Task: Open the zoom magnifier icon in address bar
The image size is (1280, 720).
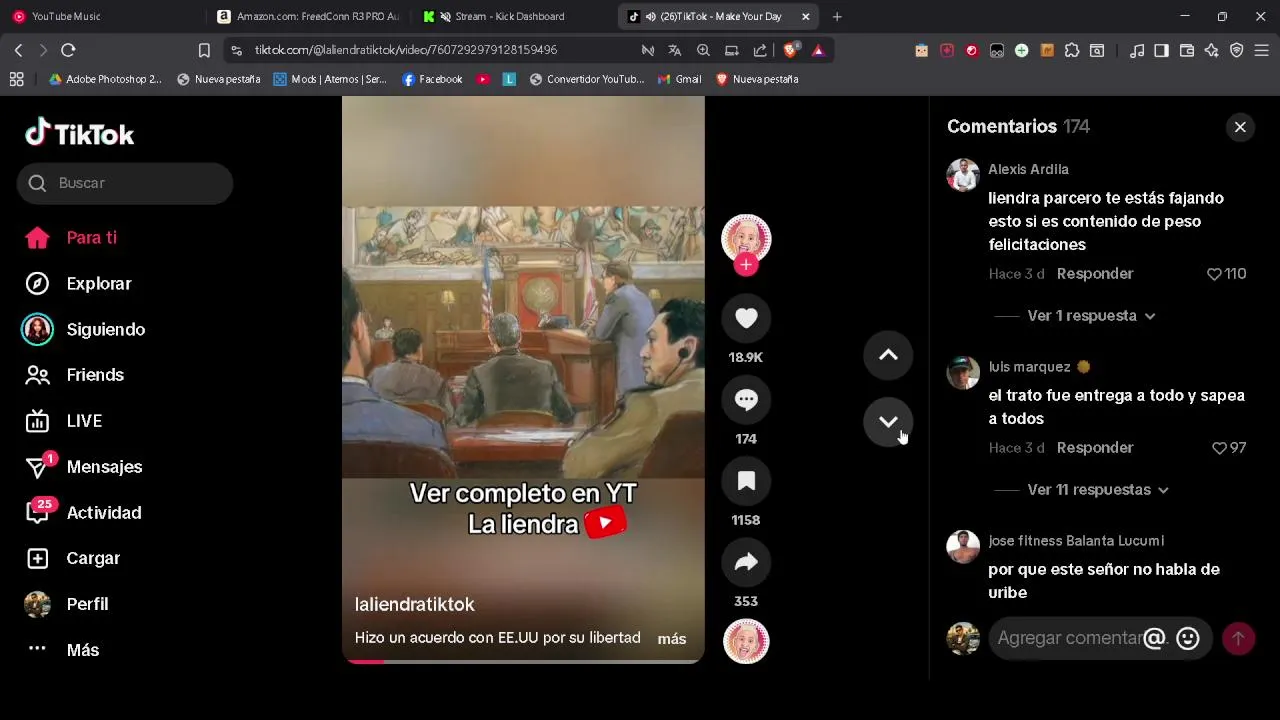Action: 703,50
